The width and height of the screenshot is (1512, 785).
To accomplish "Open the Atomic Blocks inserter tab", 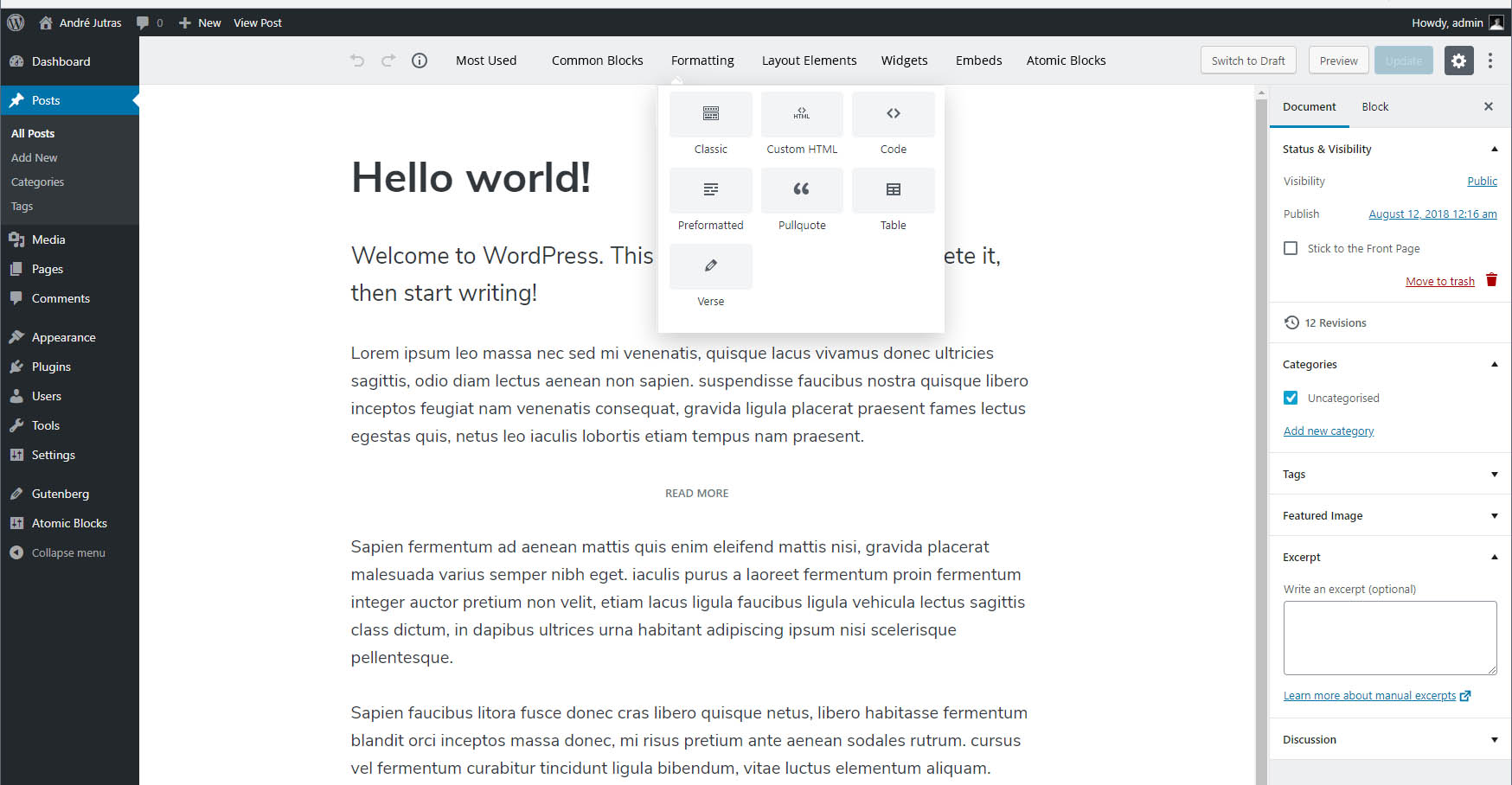I will pos(1066,61).
